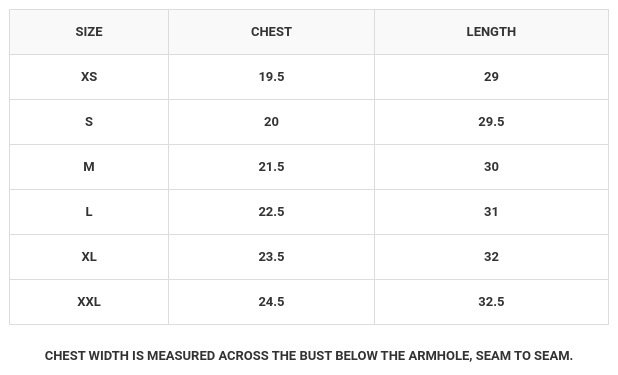Select the XS size cell
Viewport: 618px width, 375px height.
click(x=89, y=77)
